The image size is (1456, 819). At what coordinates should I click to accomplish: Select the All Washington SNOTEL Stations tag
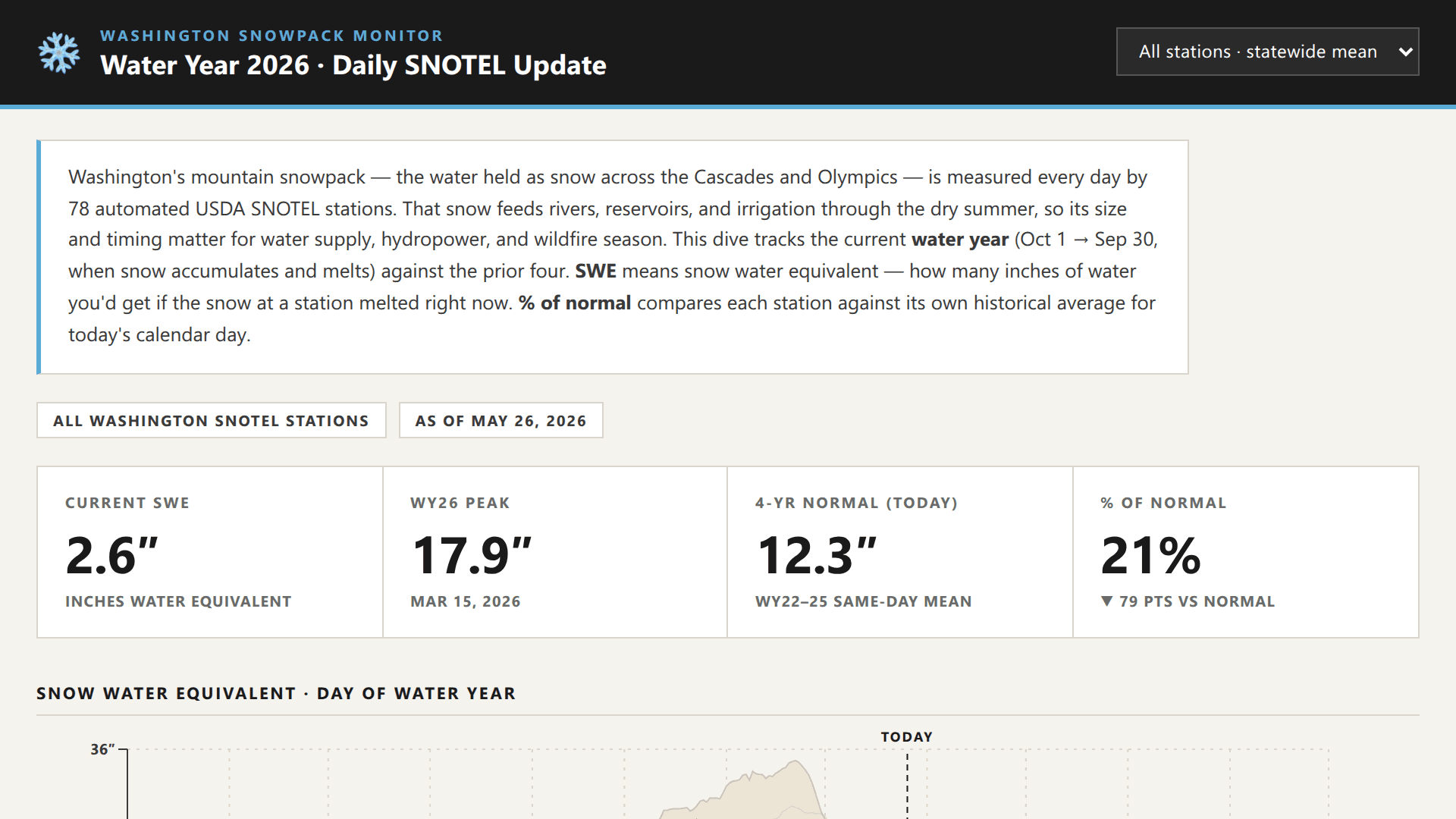point(211,420)
